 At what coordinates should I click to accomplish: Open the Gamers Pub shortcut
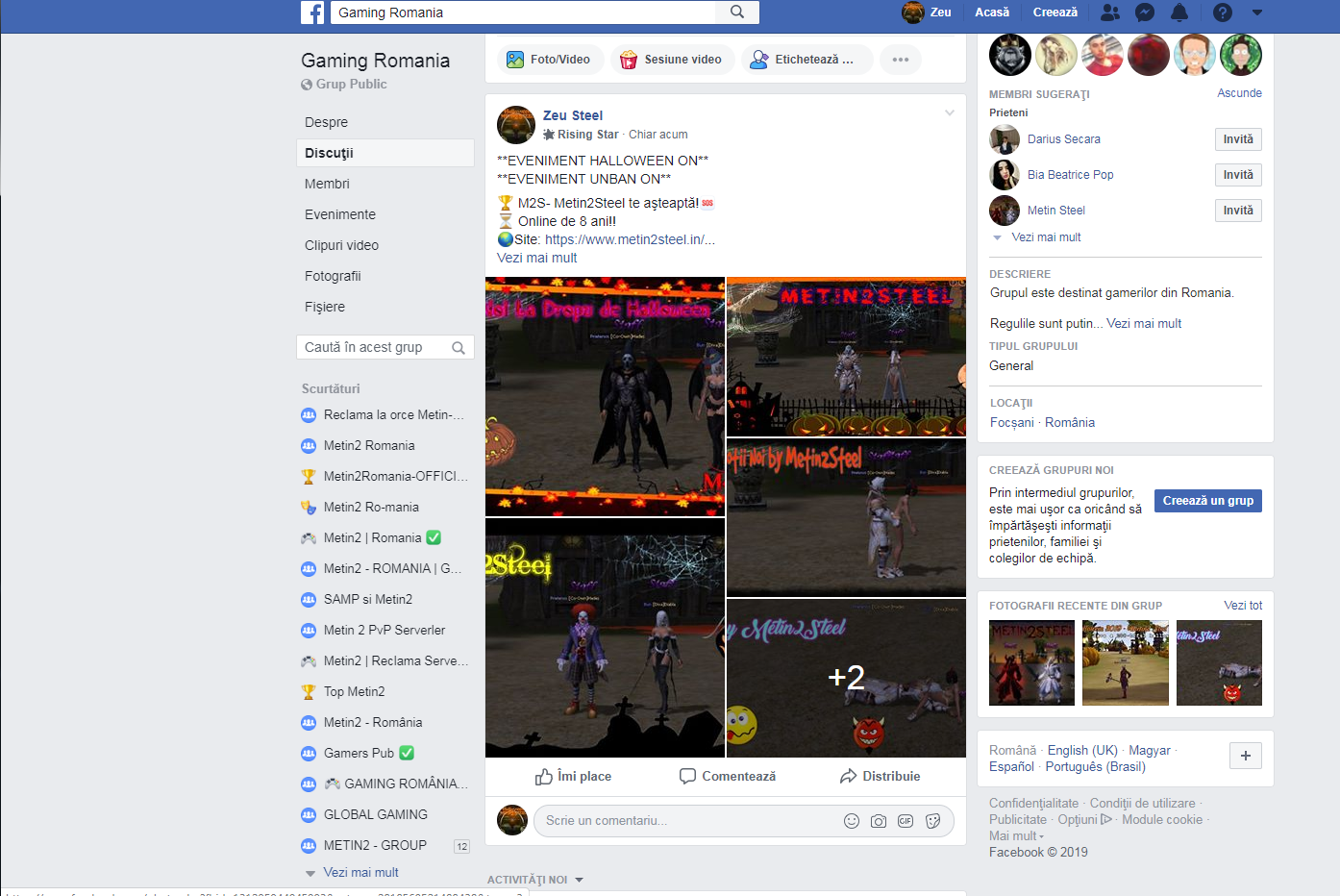pos(359,753)
